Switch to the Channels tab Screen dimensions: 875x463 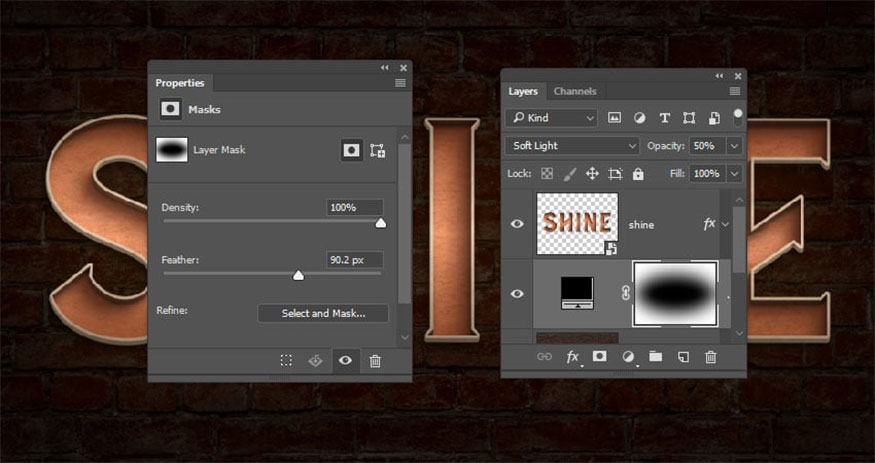(x=575, y=91)
